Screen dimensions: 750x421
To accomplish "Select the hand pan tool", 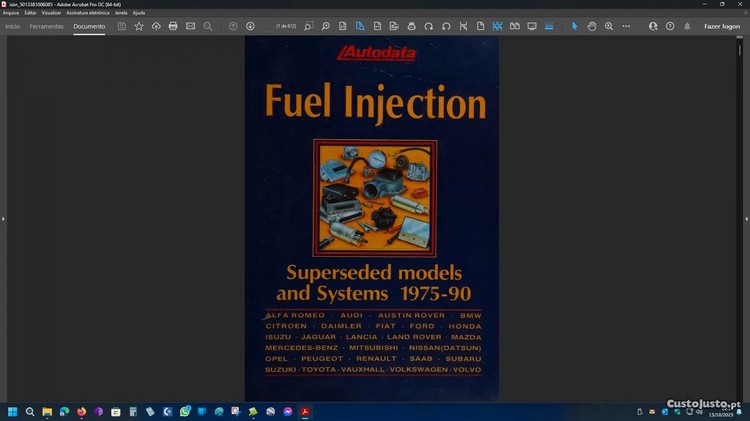I will [x=592, y=26].
